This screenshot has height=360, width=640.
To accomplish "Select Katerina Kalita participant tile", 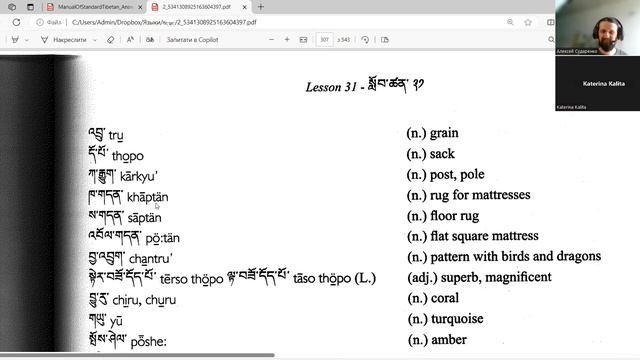I will point(598,83).
